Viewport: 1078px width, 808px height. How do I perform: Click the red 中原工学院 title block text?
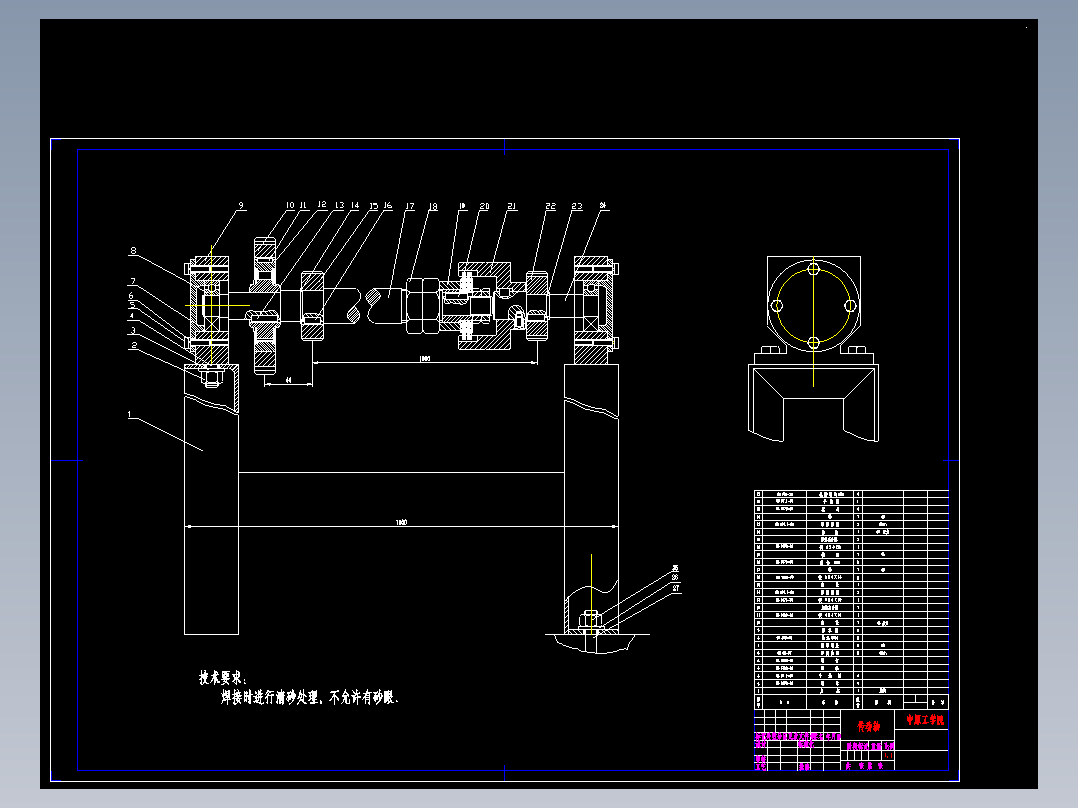pos(925,720)
